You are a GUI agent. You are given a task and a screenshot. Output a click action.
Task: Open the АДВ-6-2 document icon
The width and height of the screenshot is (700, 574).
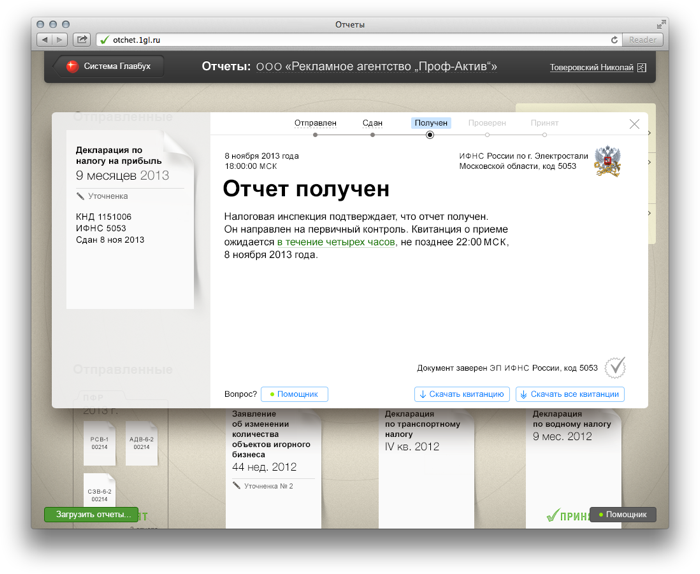tap(141, 445)
